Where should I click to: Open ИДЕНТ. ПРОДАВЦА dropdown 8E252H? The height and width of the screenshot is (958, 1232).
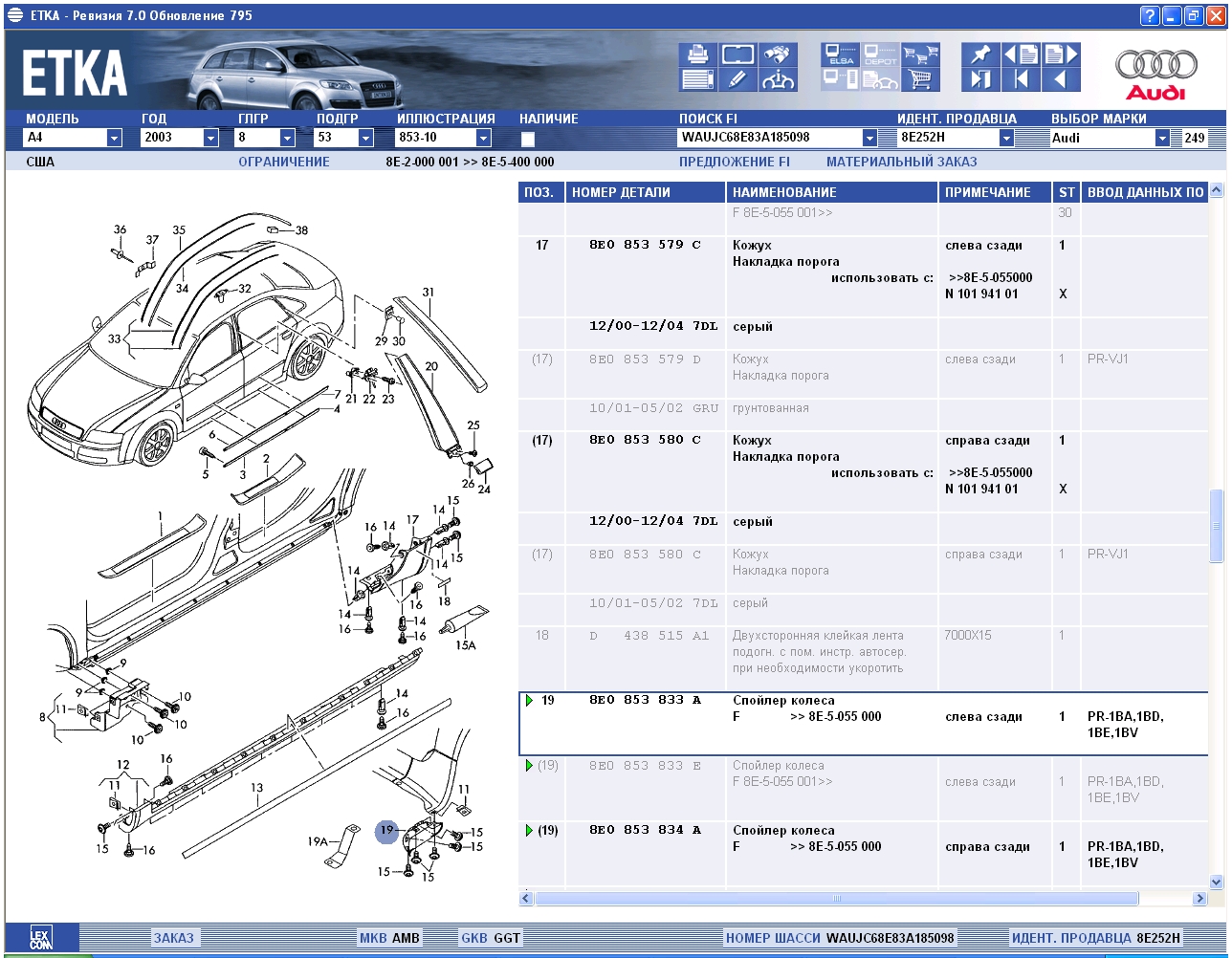click(1006, 138)
